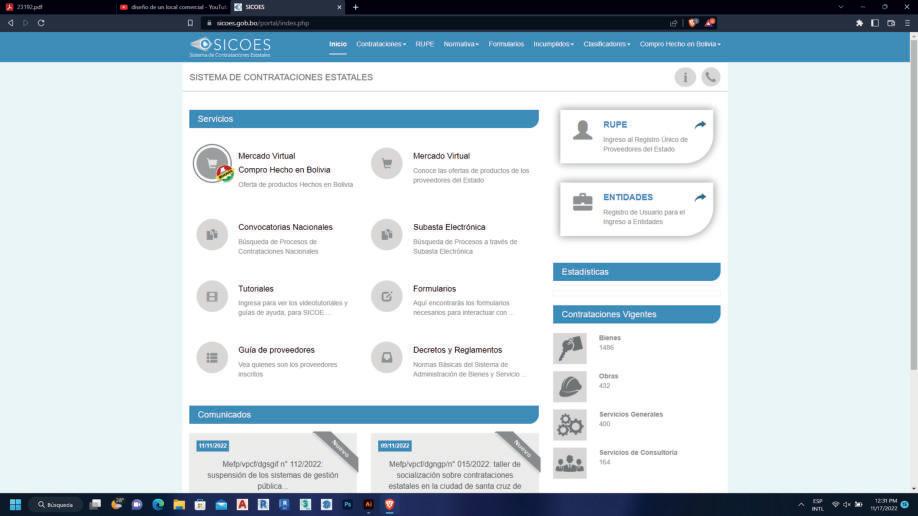The image size is (918, 516).
Task: Click the SICOES logo in the header
Action: tap(230, 47)
